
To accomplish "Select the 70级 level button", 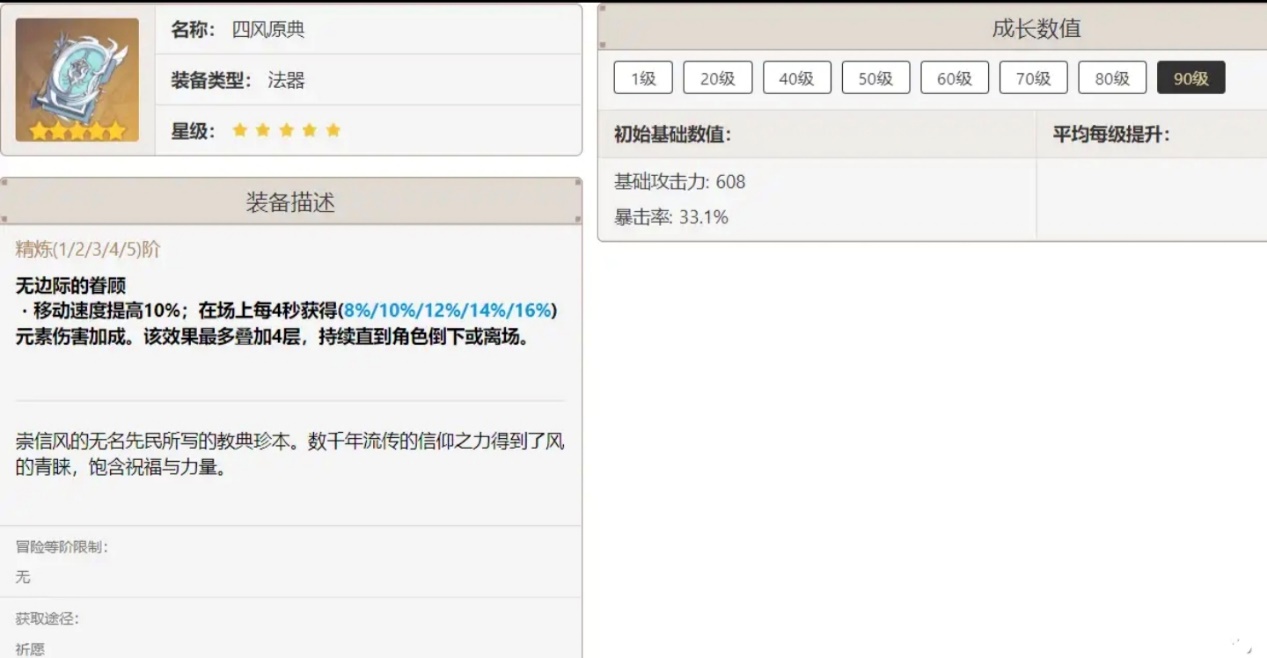I will coord(1033,78).
